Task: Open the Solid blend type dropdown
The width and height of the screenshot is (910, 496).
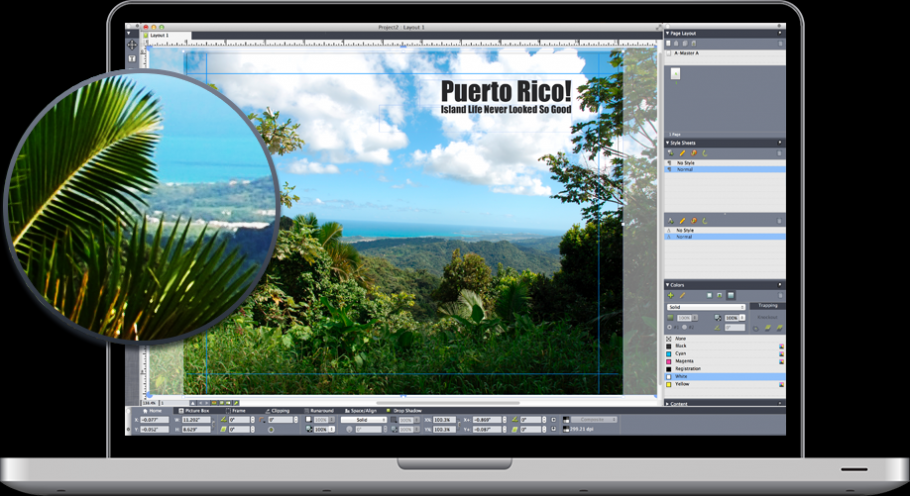Action: click(705, 306)
